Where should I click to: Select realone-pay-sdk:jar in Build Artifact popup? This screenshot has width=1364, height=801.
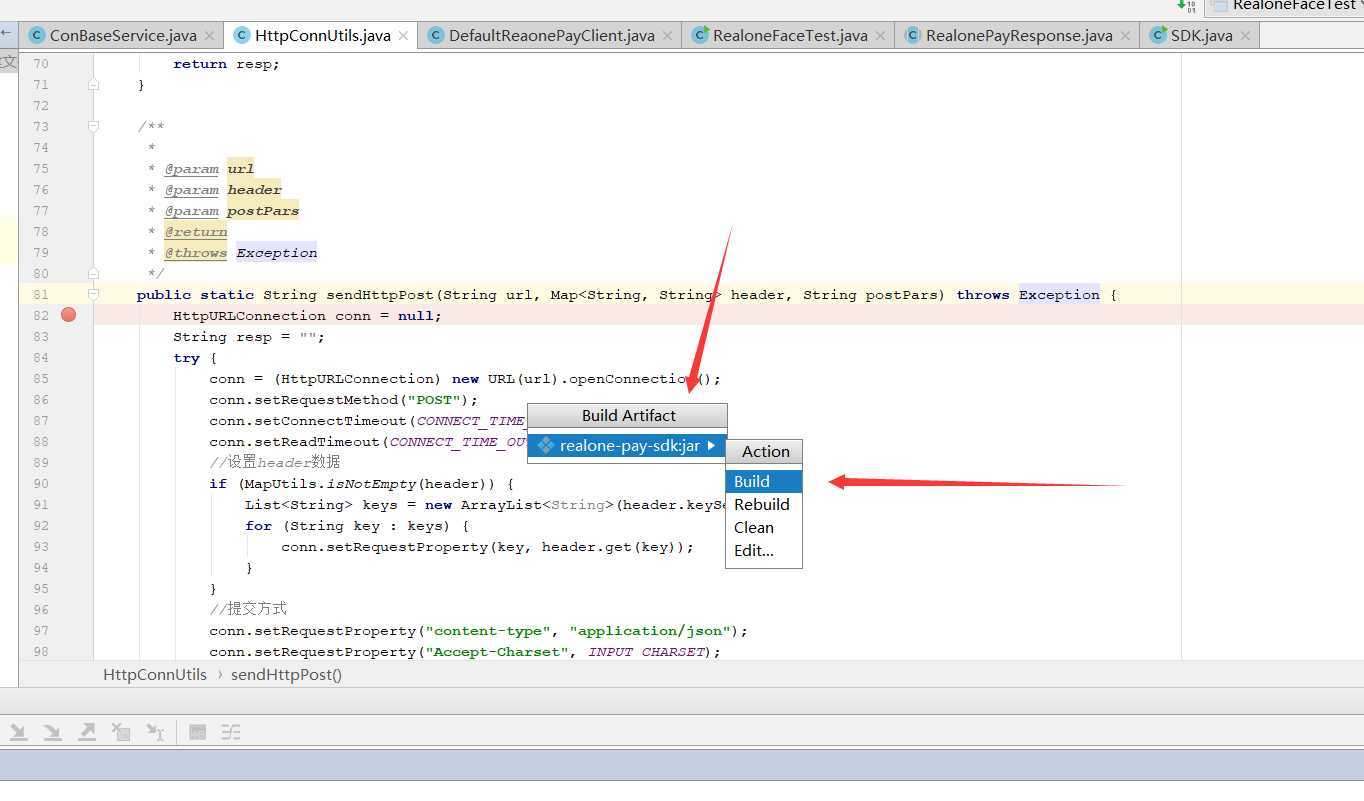(x=627, y=445)
